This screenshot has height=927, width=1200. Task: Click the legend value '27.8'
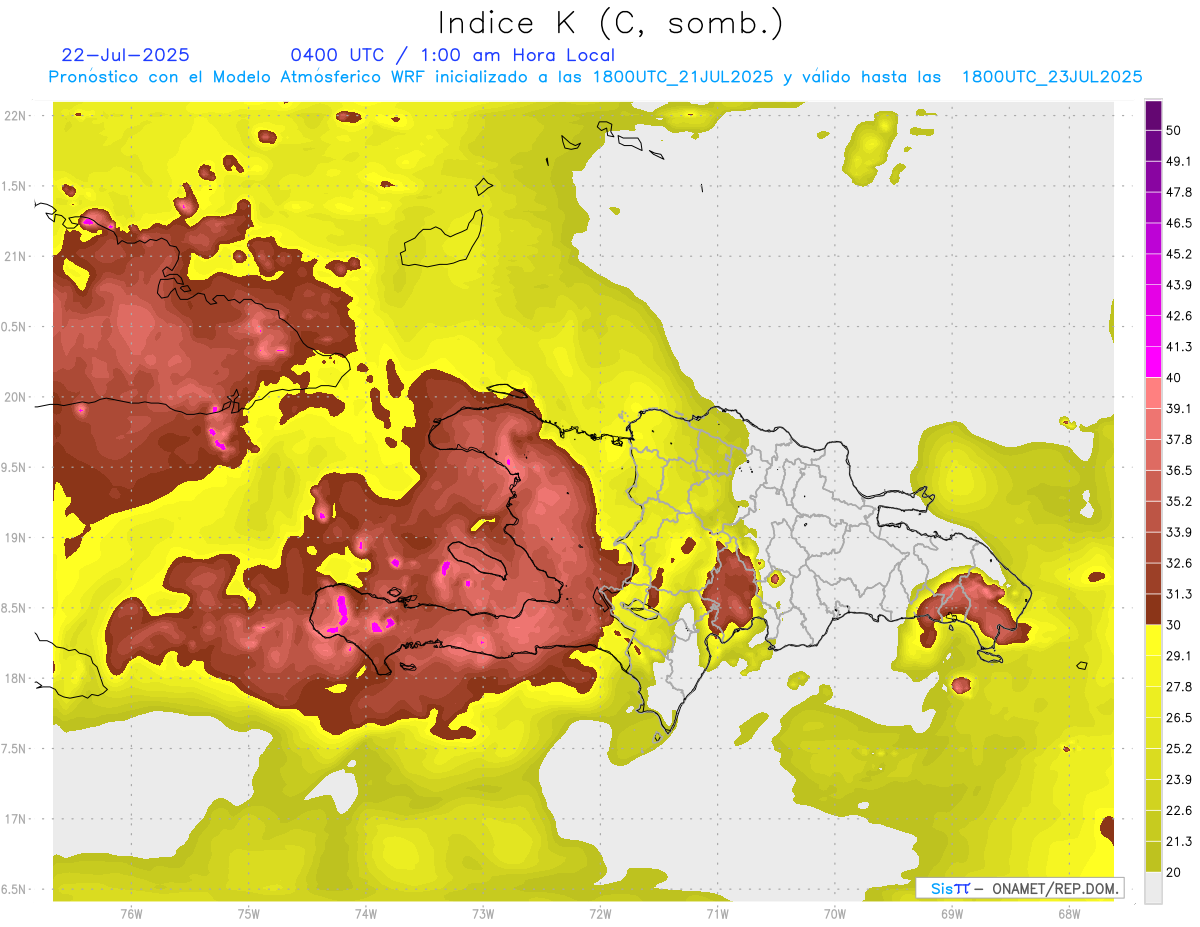tap(1179, 687)
